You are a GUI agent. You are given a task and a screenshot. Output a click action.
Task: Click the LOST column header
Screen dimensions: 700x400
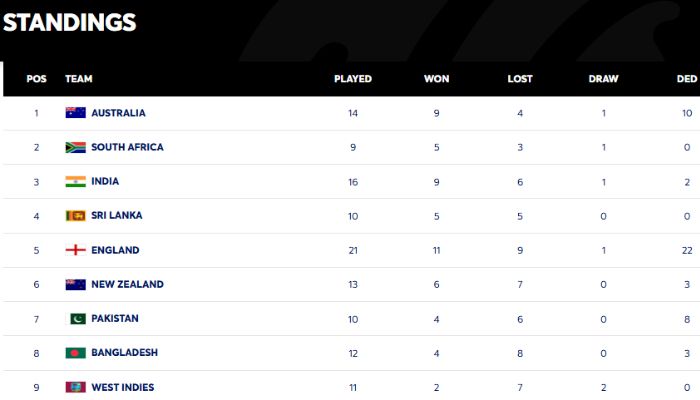[520, 79]
